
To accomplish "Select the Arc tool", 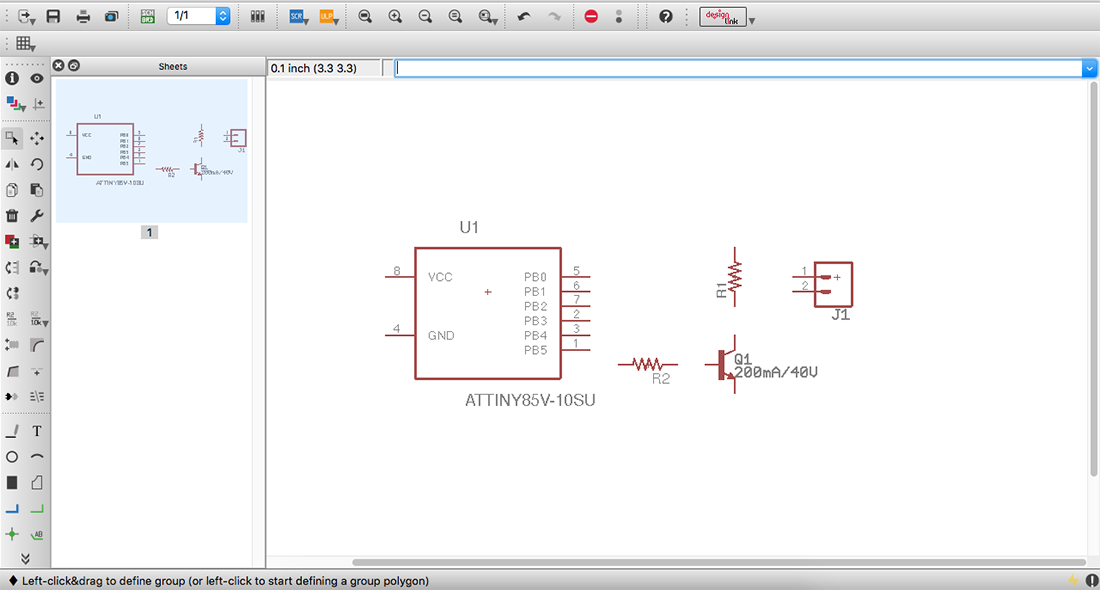I will tap(37, 457).
